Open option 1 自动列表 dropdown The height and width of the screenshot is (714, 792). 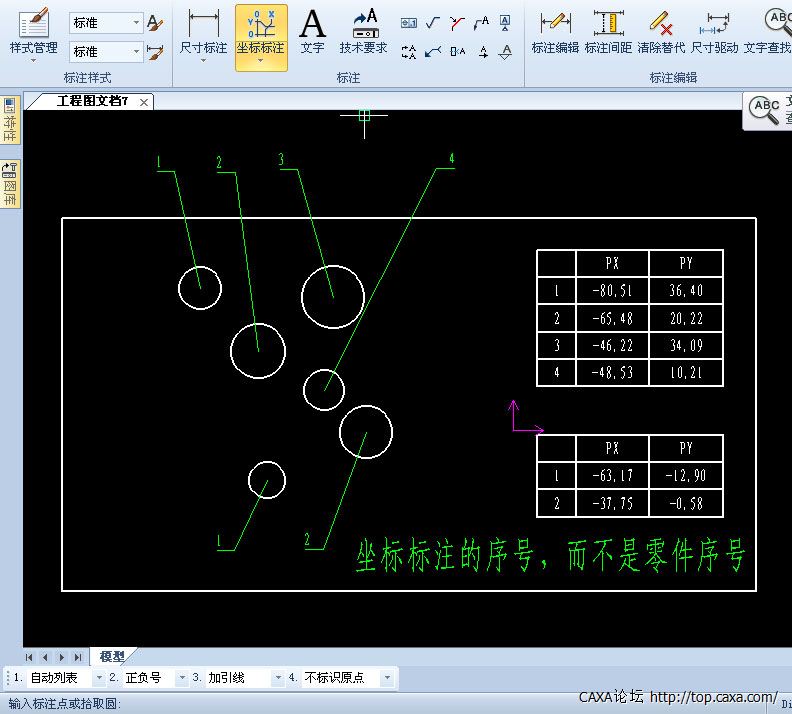99,678
